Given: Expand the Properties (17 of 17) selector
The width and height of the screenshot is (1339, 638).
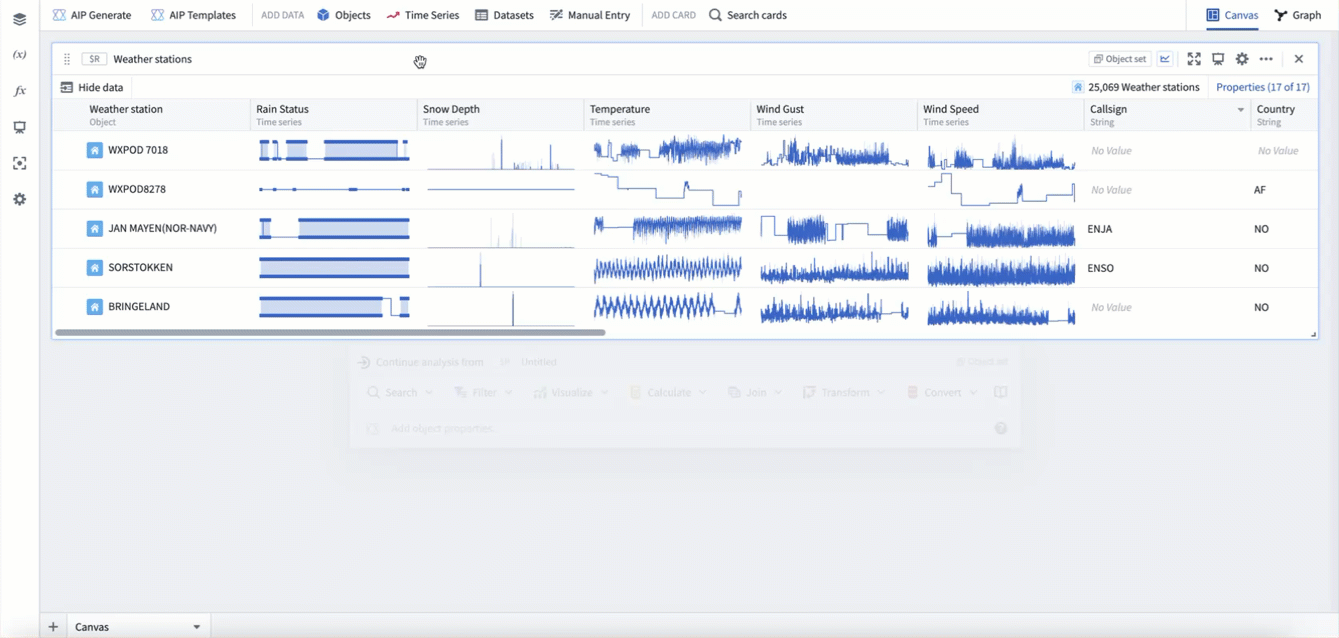Looking at the screenshot, I should (1262, 87).
